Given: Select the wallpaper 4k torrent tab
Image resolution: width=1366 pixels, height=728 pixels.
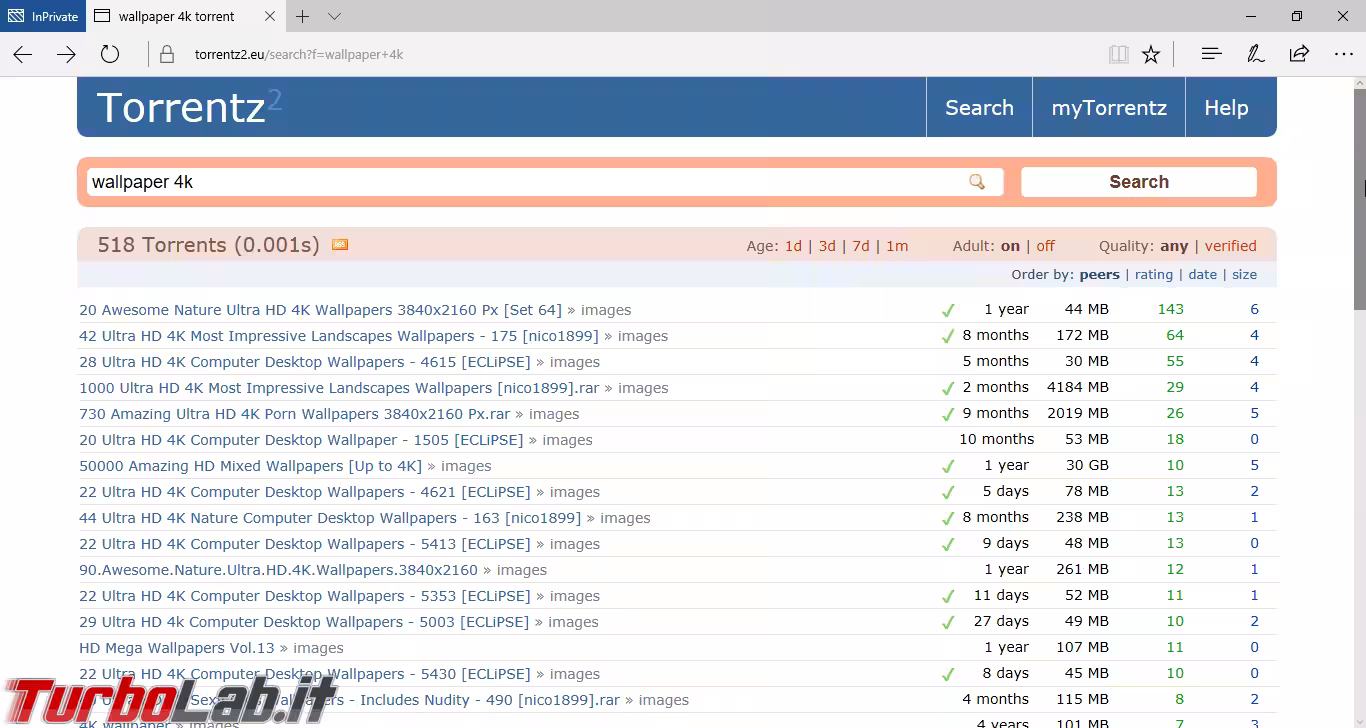Looking at the screenshot, I should tap(186, 16).
